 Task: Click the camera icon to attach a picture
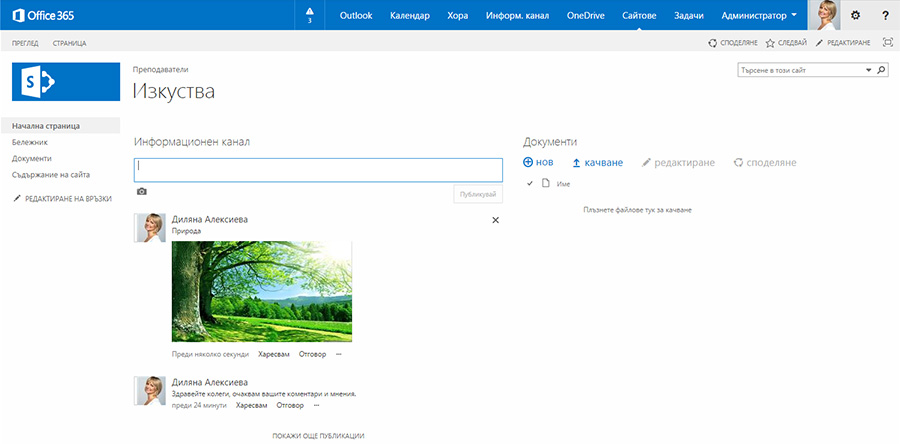(x=142, y=192)
